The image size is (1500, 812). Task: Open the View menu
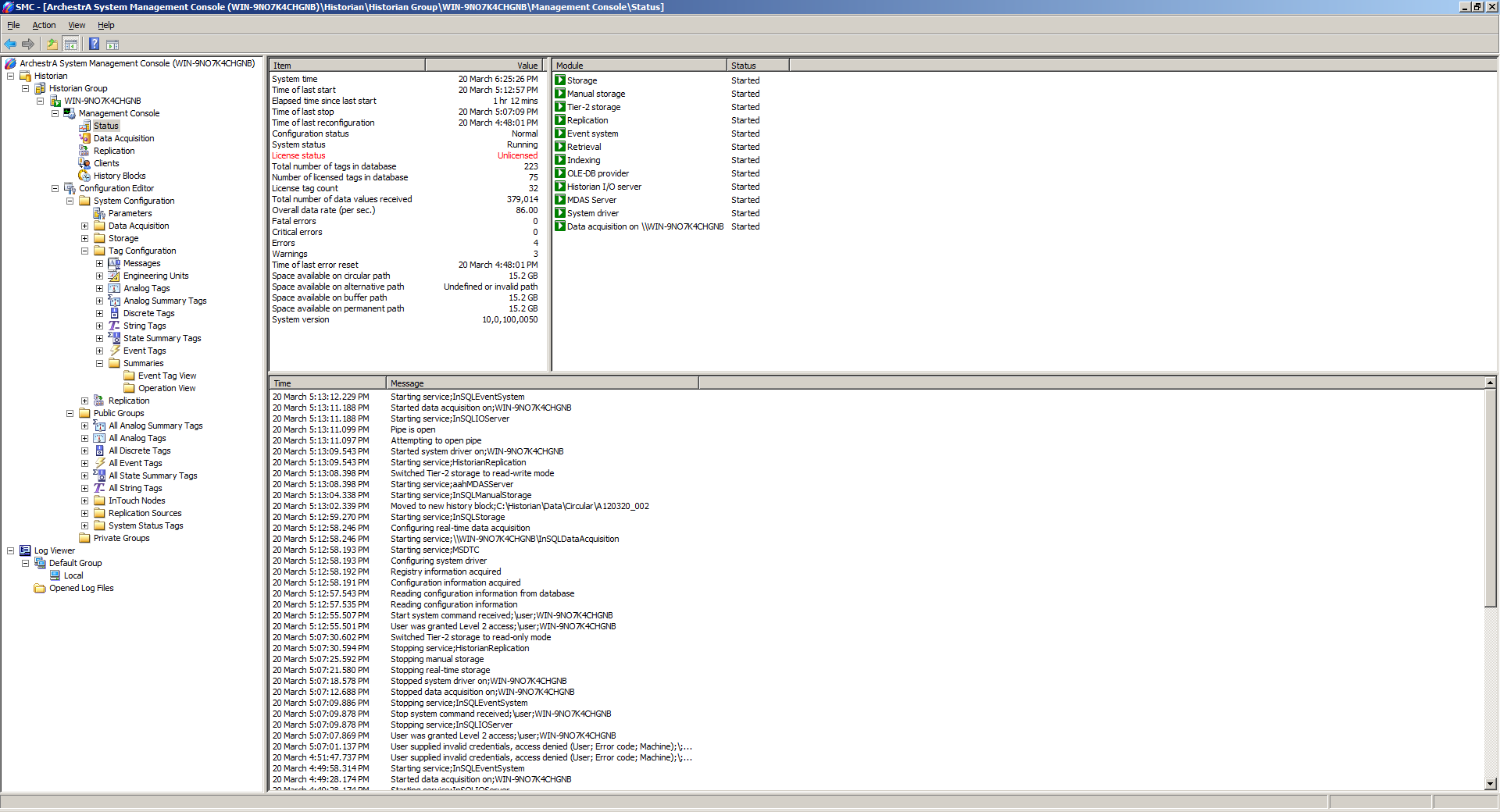pyautogui.click(x=77, y=25)
